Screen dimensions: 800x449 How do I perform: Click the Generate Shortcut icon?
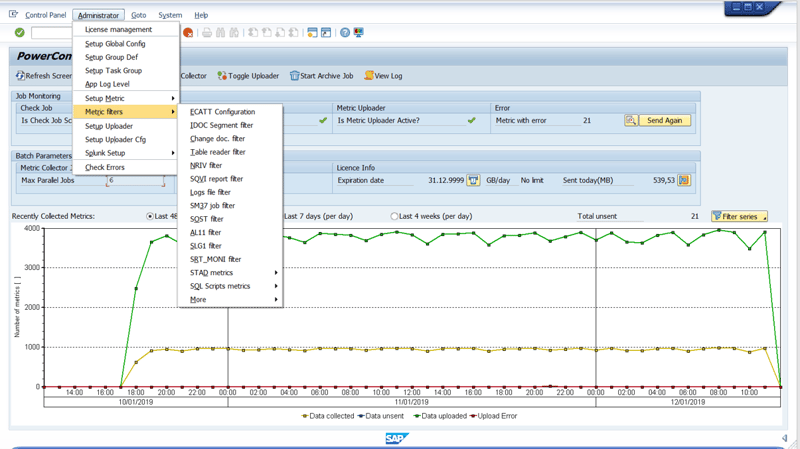click(x=326, y=33)
